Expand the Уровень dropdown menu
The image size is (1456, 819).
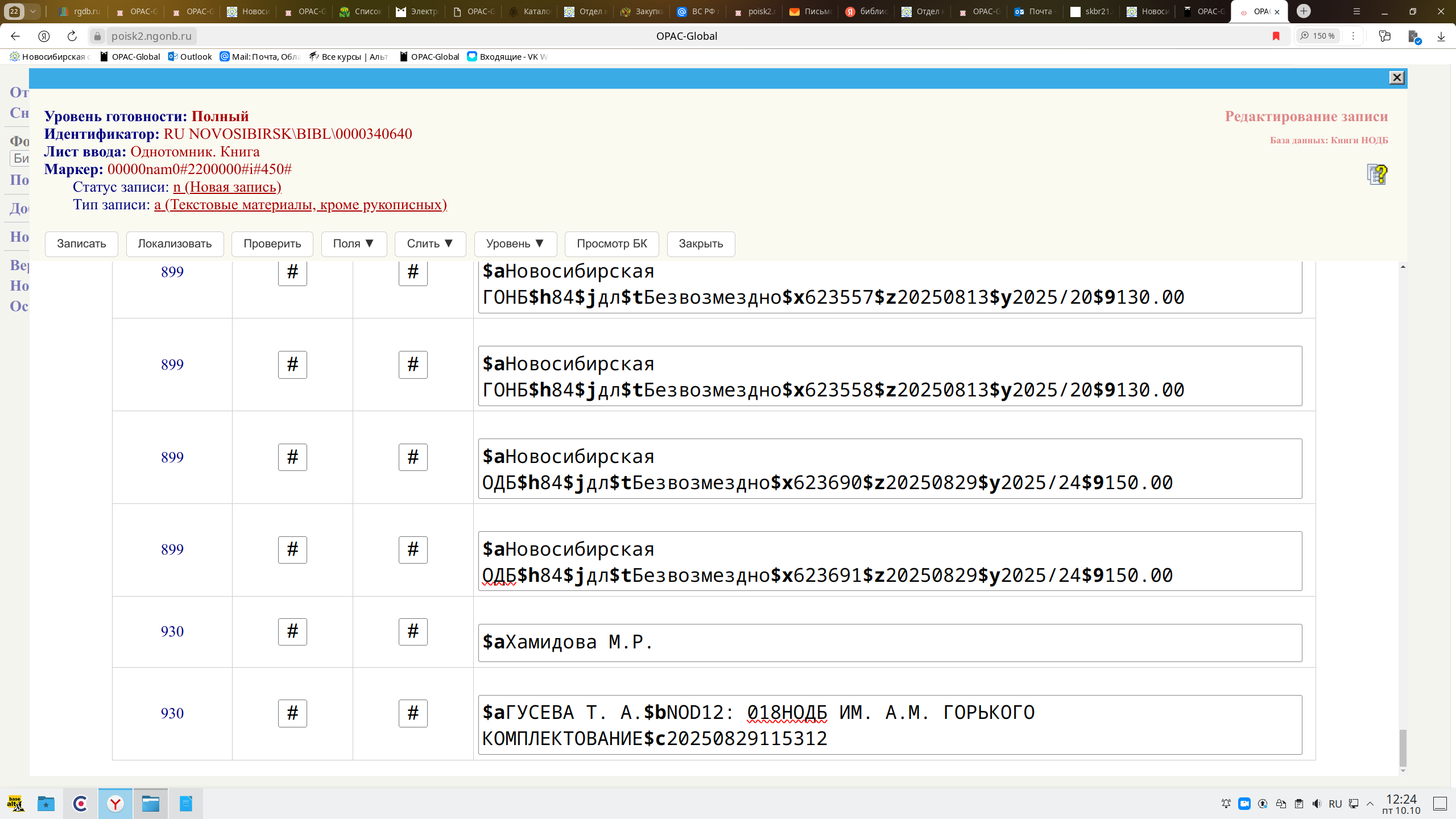515,243
